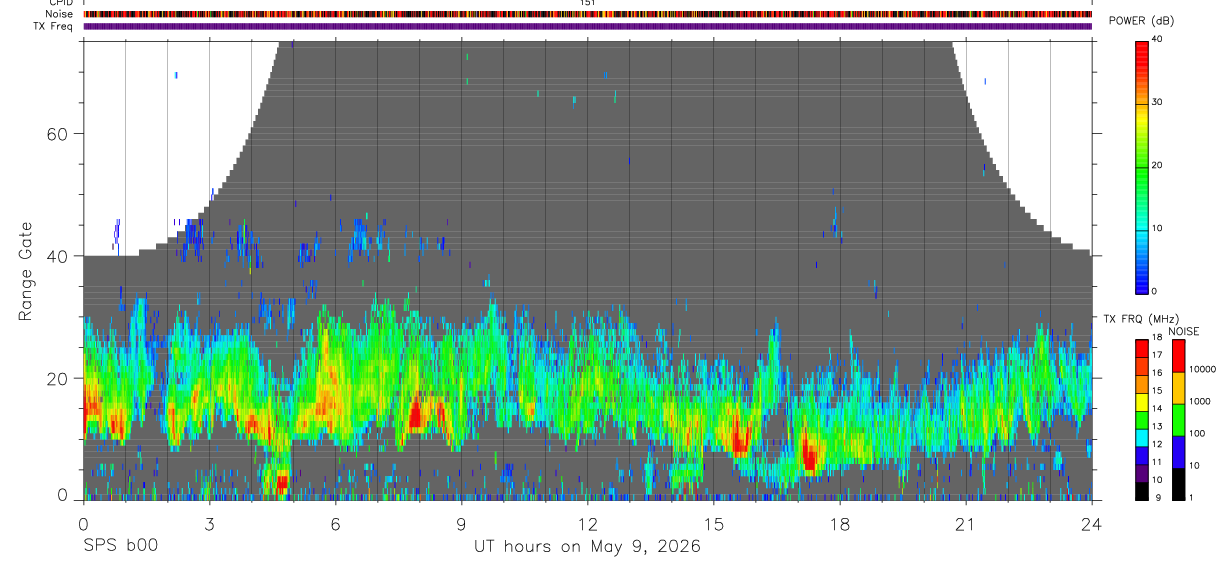Click the POWER (dB) colorbar title
This screenshot has height=567, width=1228.
tap(1142, 22)
